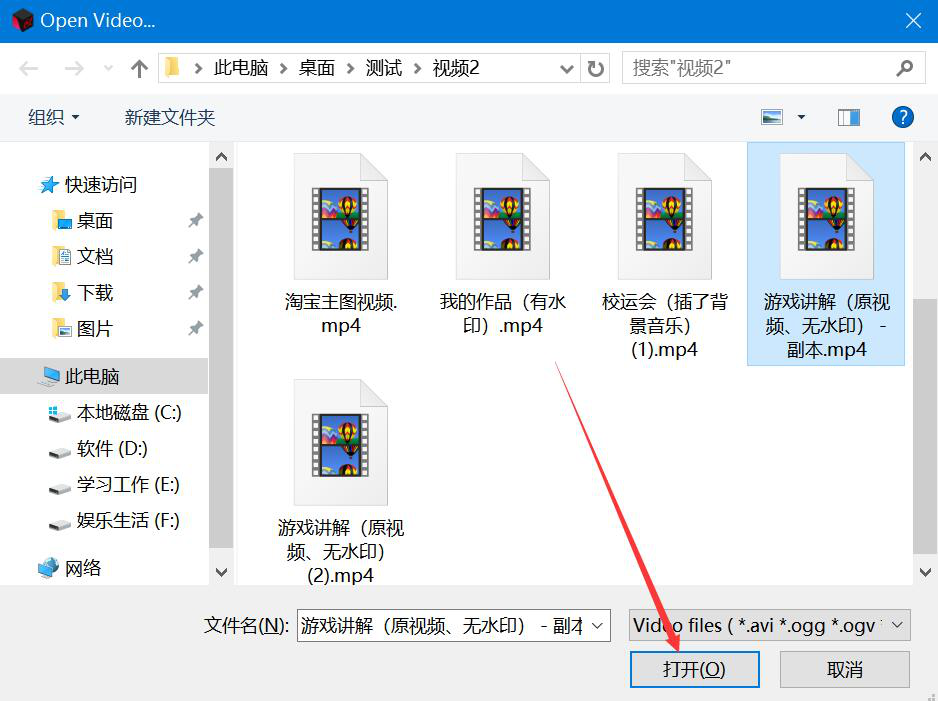The image size is (938, 701).
Task: Click the Back navigation arrow
Action: click(29, 68)
